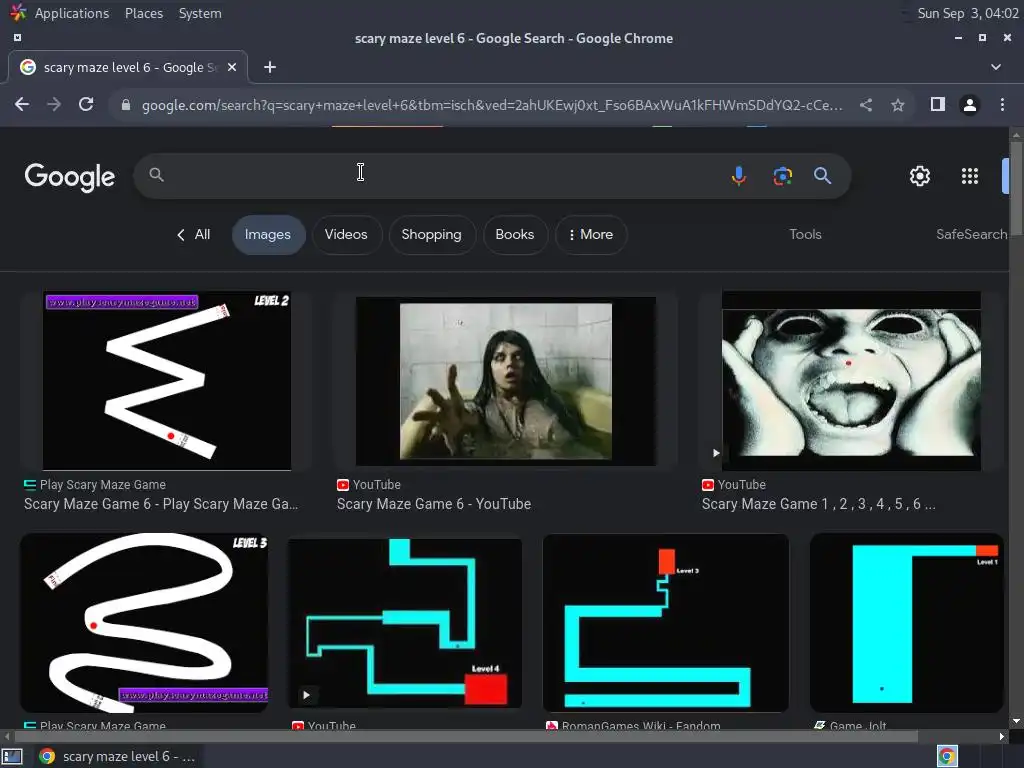Open the screaming face video thumbnail

851,381
